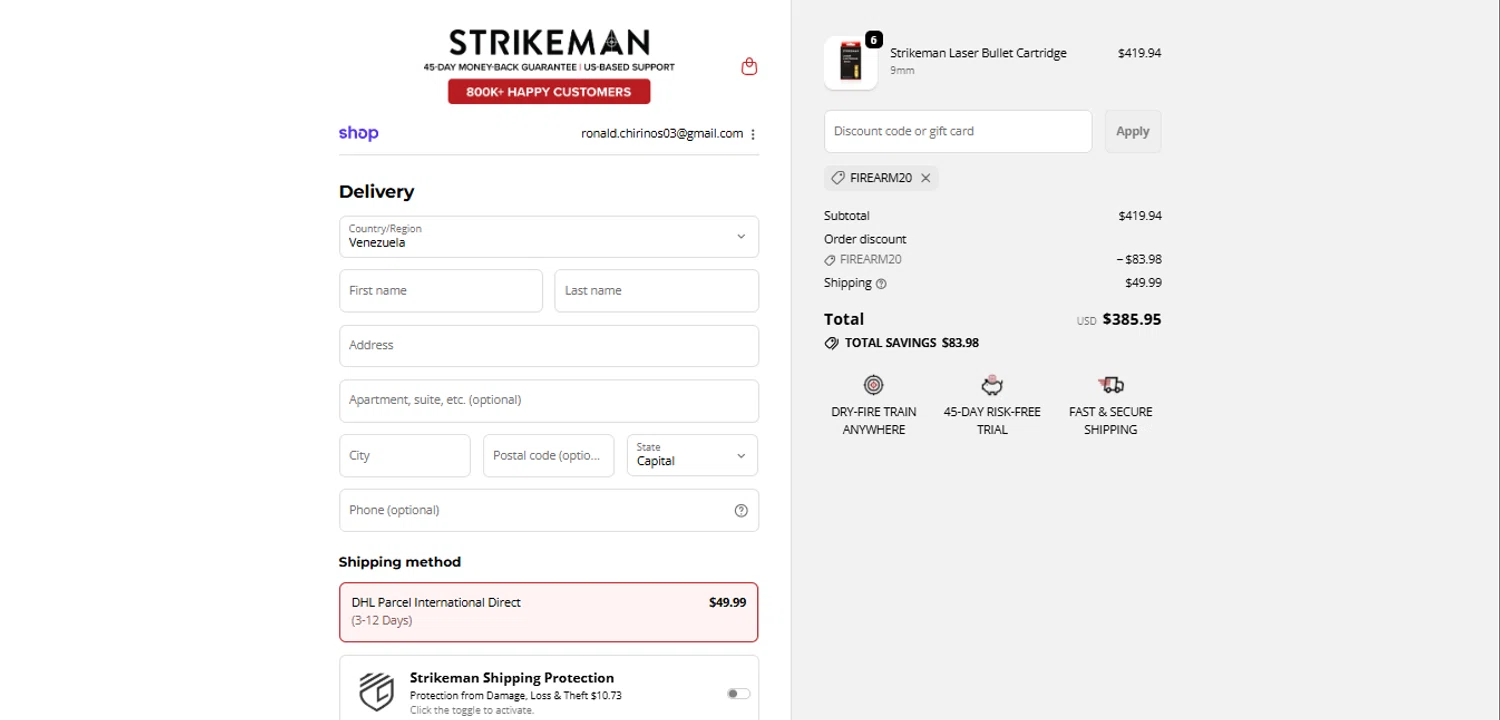Open the Country/Region dropdown

click(549, 237)
